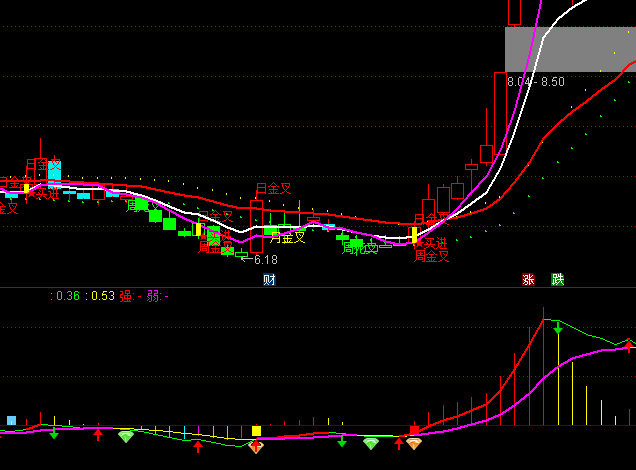Click the green "跌" marker icon
Image resolution: width=636 pixels, height=470 pixels.
pos(558,279)
